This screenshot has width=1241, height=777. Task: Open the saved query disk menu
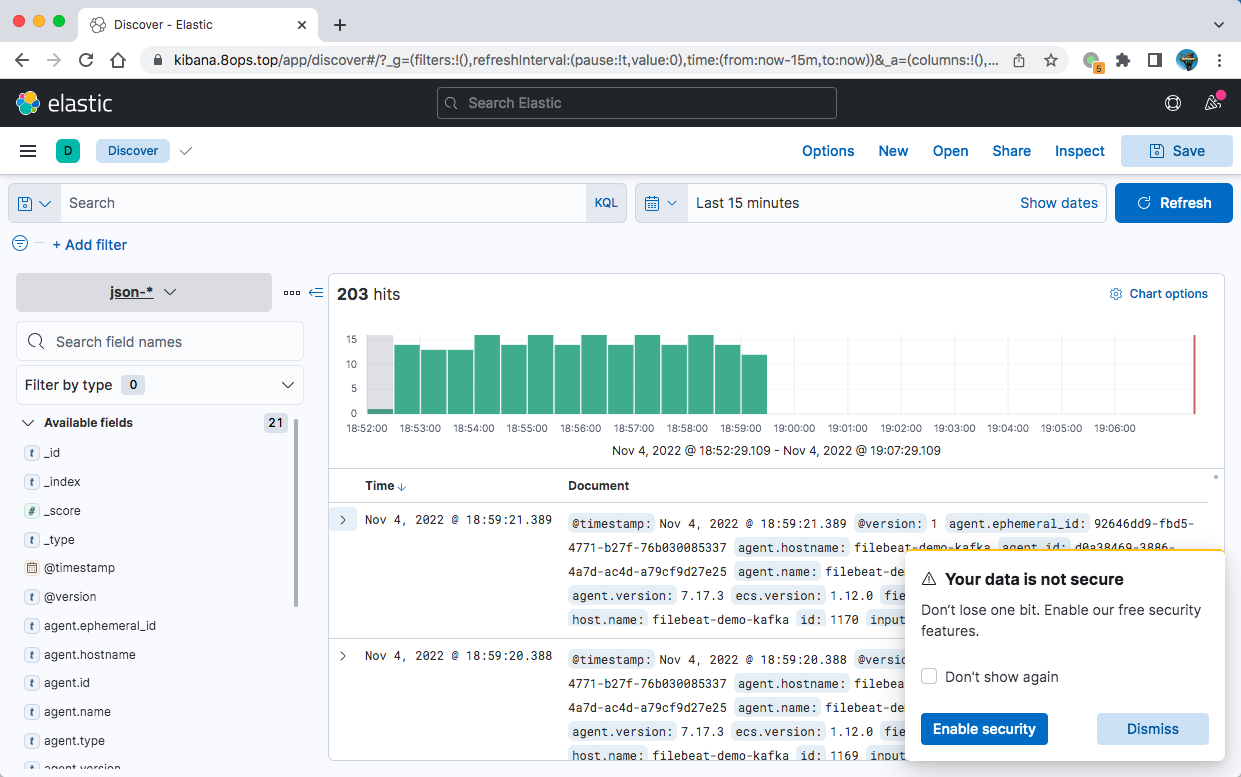pos(35,203)
